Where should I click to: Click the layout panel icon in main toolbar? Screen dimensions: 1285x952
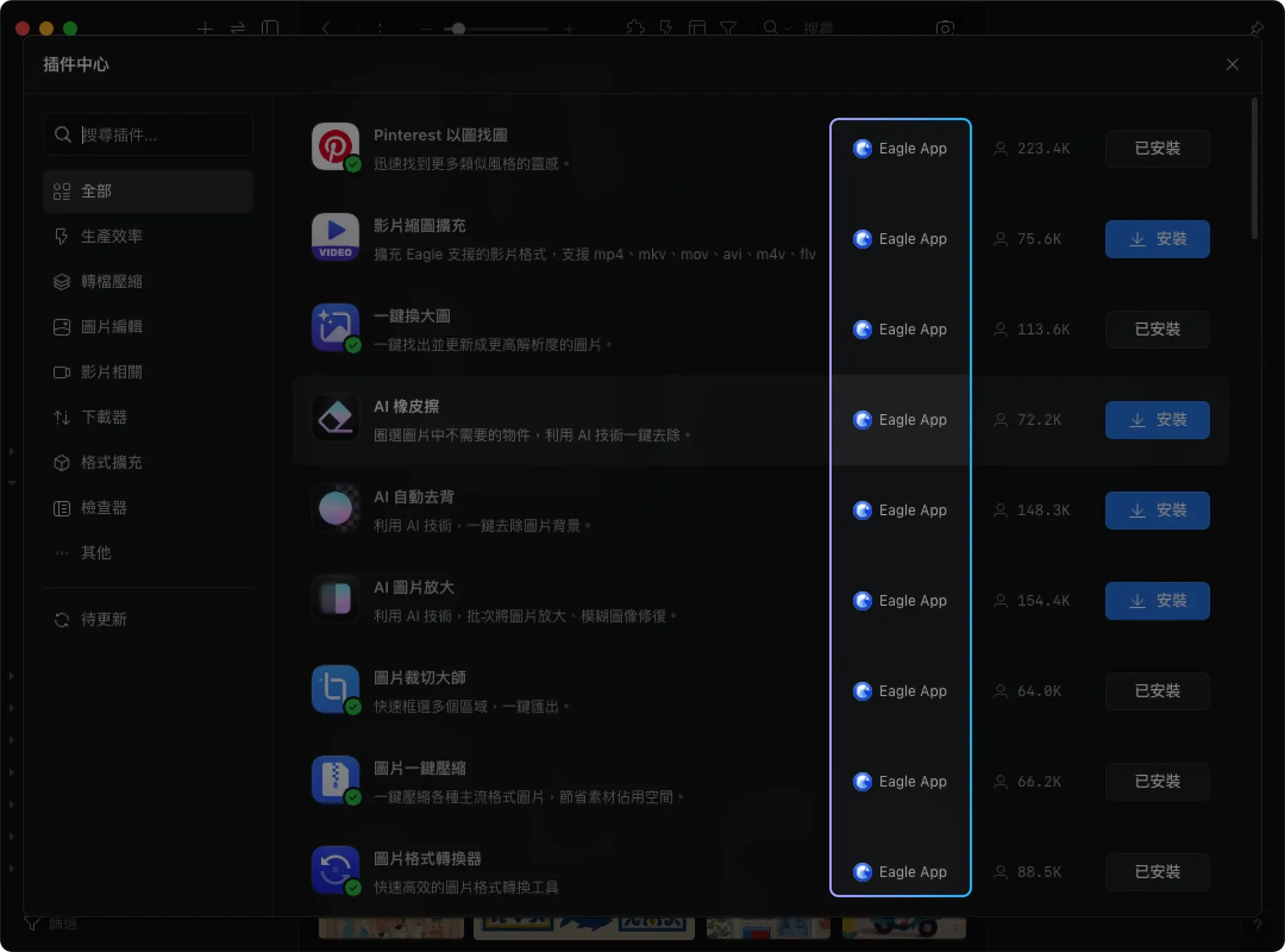tap(697, 28)
